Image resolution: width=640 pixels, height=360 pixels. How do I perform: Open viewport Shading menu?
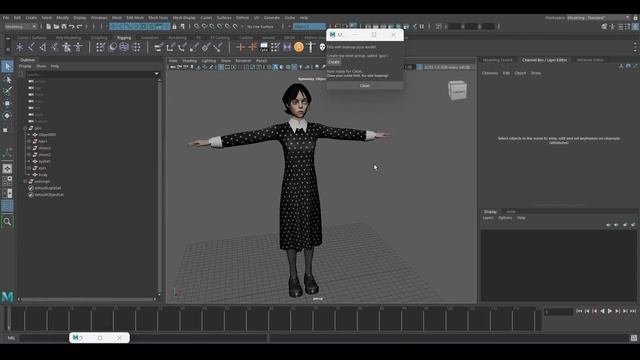(189, 61)
